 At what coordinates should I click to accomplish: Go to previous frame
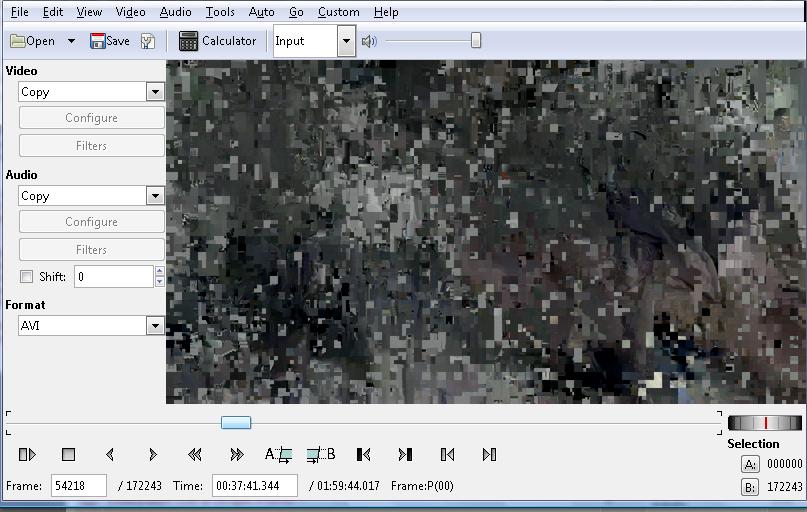coord(110,454)
